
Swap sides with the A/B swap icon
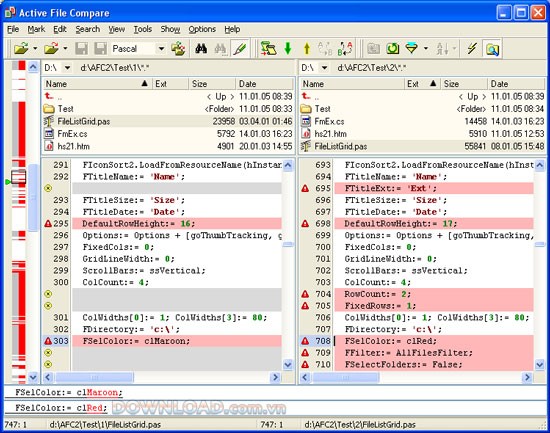click(x=345, y=48)
